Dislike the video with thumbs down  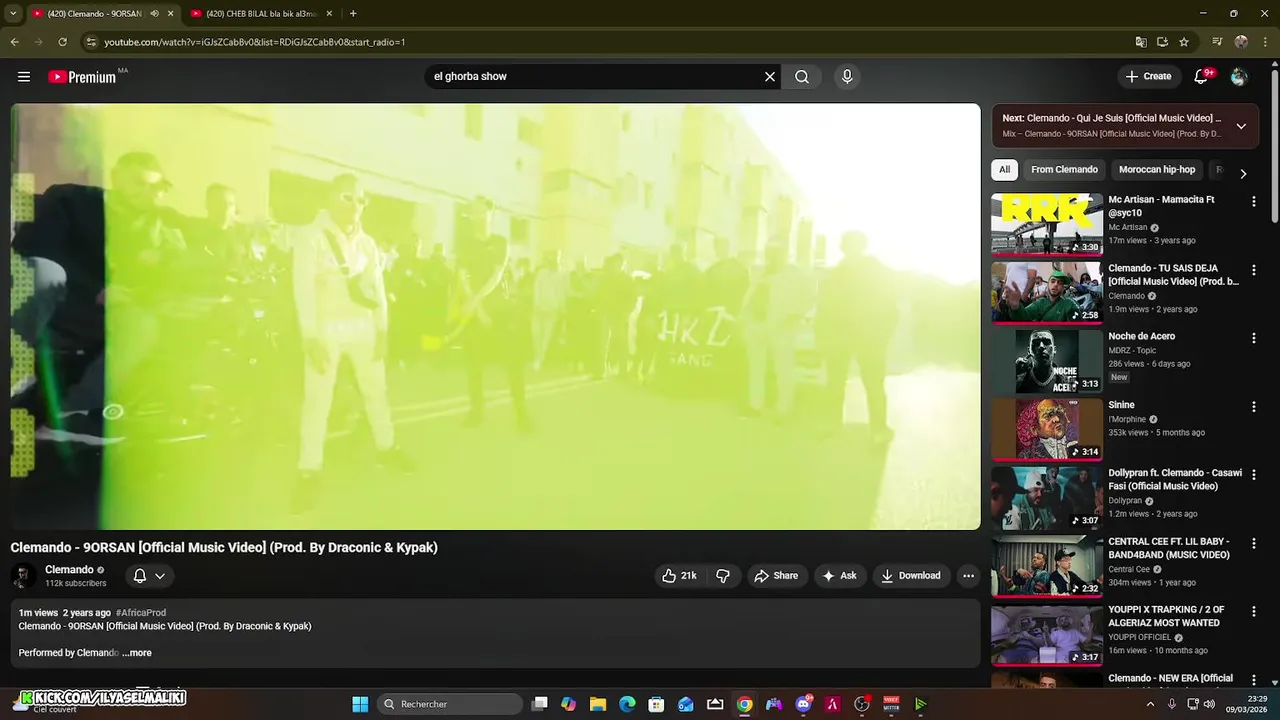[x=722, y=576]
